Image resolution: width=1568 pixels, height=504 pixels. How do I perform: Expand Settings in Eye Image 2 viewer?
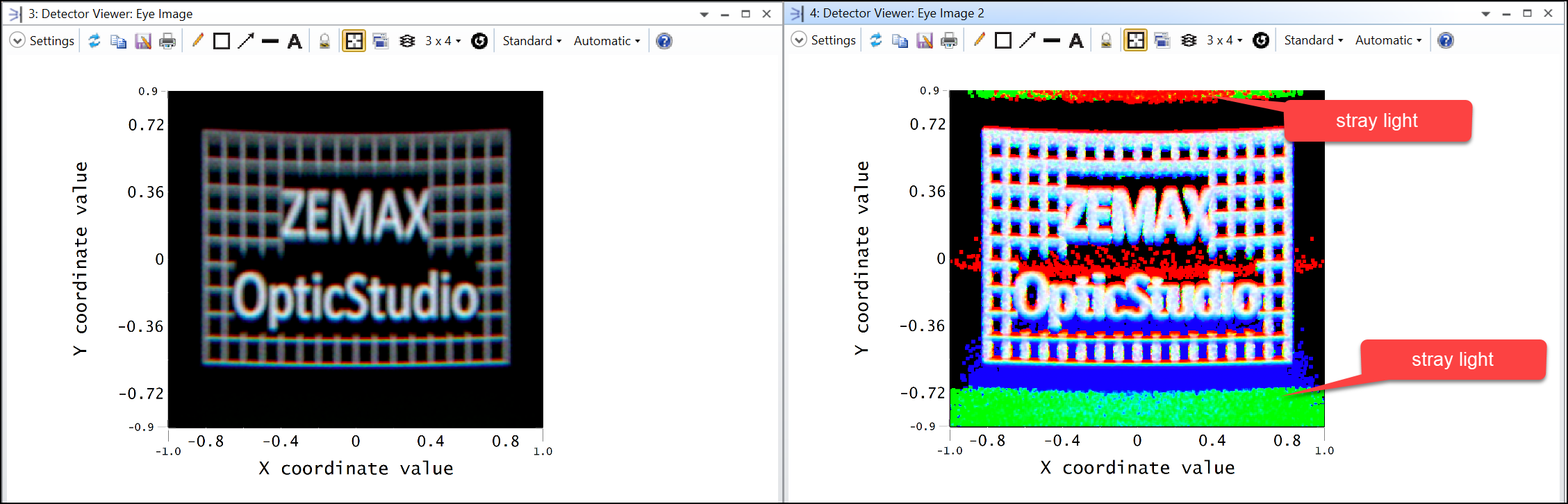pos(823,40)
